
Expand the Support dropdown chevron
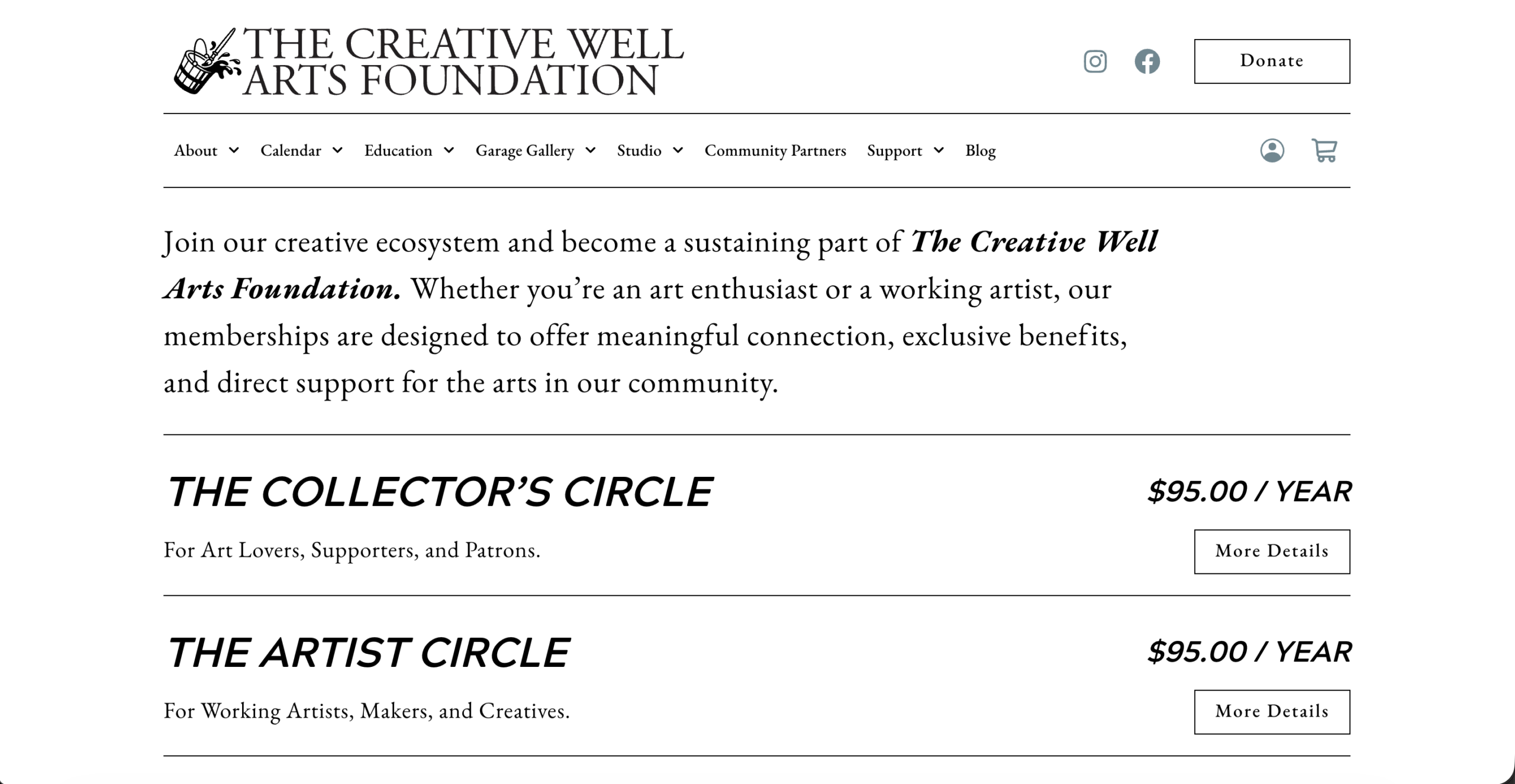[939, 151]
